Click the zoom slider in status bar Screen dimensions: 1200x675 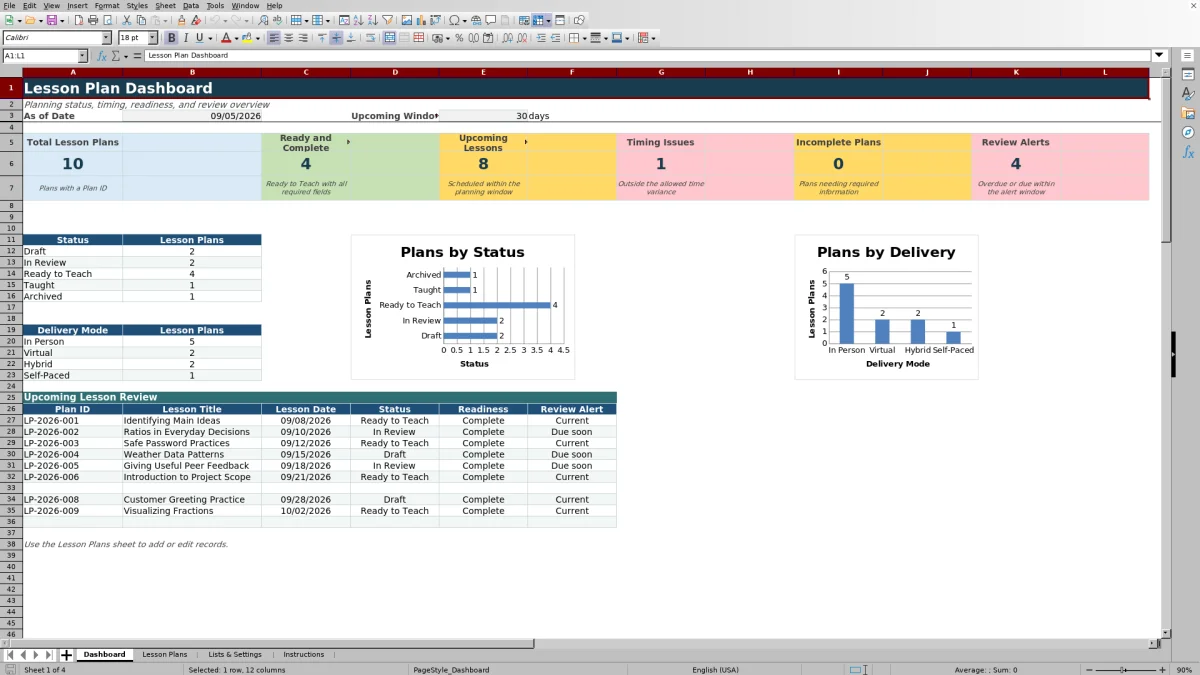point(1124,669)
